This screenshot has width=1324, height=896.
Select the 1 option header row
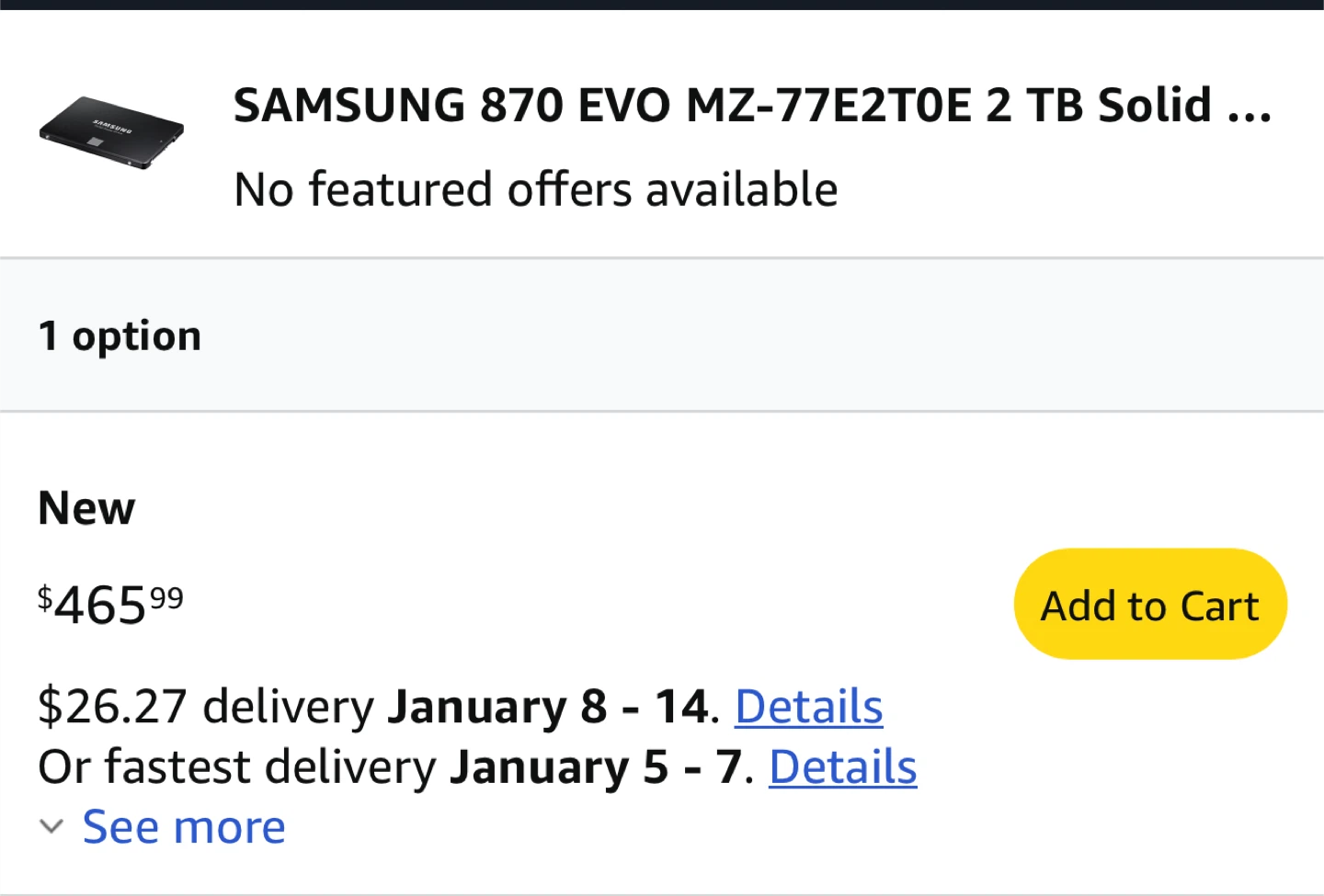tap(120, 335)
